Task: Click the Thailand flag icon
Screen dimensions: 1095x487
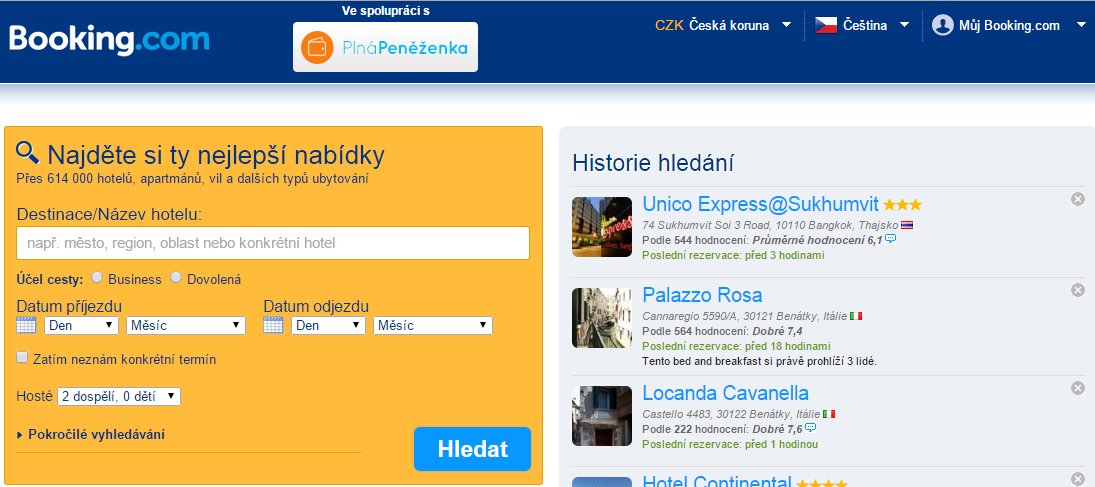Action: click(907, 225)
